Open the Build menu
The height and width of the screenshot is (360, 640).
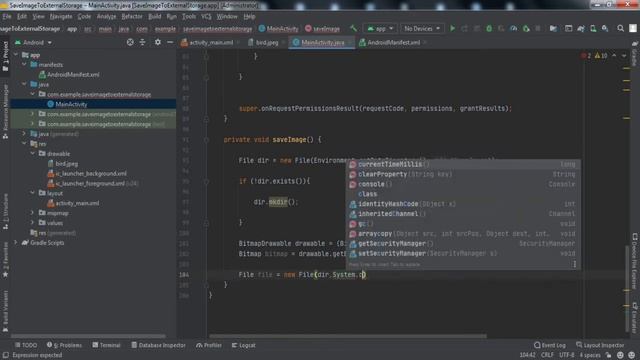(154, 16)
